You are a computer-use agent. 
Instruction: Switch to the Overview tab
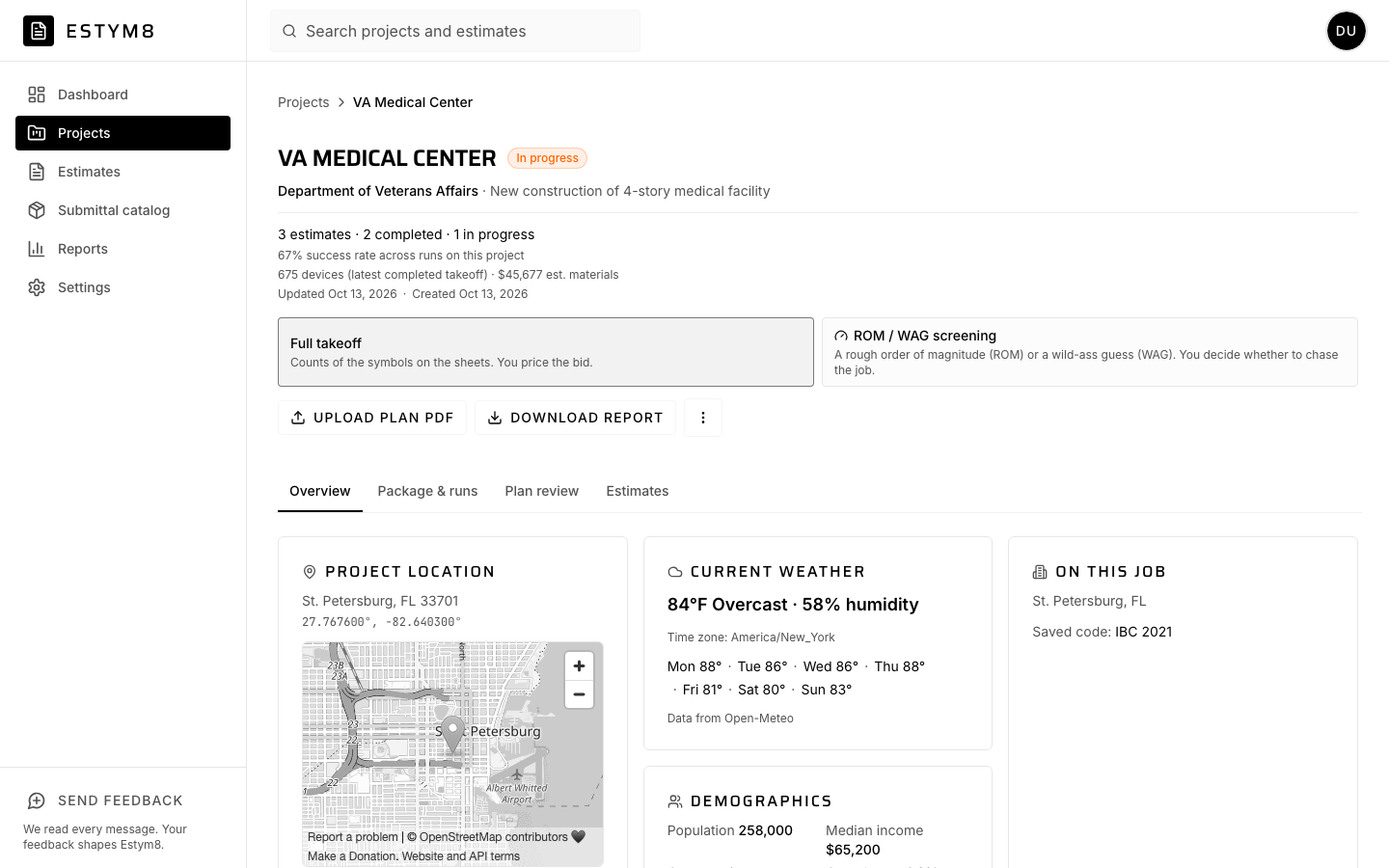(x=320, y=491)
